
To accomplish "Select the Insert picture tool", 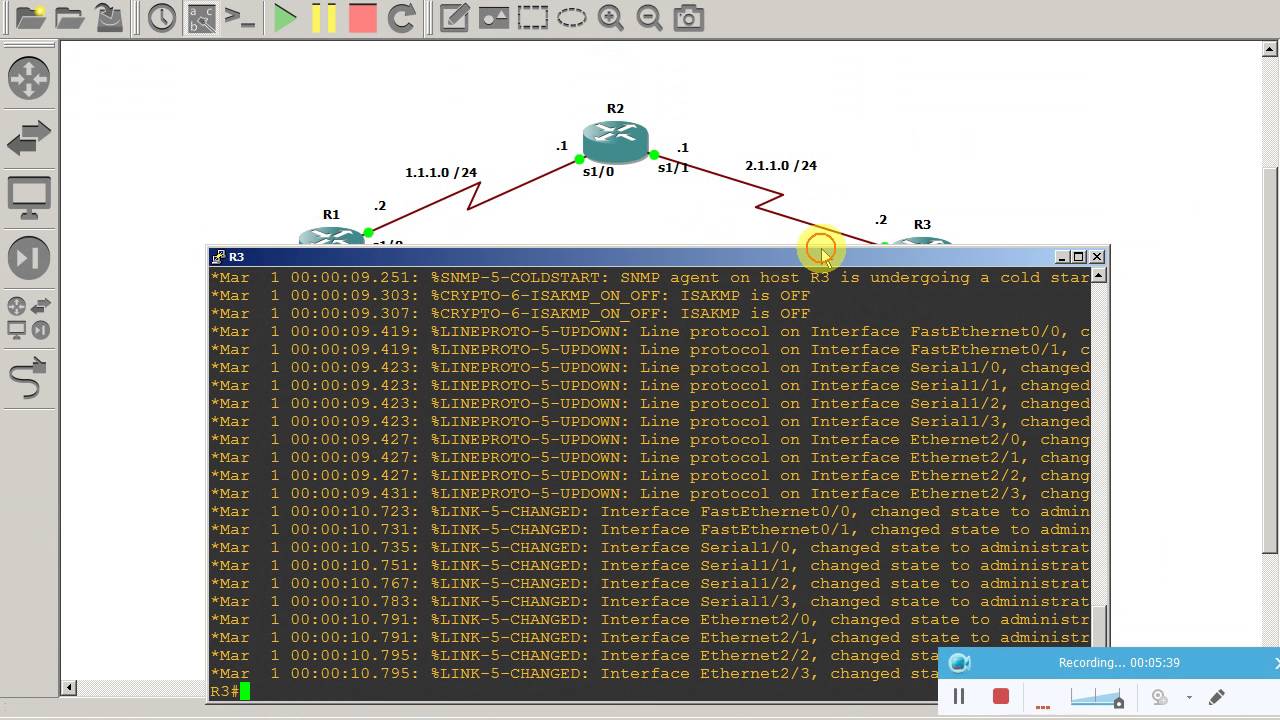I will [x=494, y=17].
